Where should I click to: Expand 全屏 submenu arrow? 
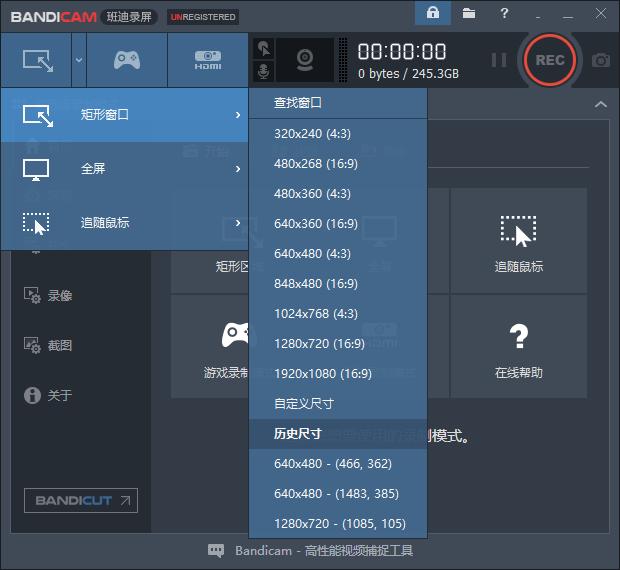tap(238, 169)
